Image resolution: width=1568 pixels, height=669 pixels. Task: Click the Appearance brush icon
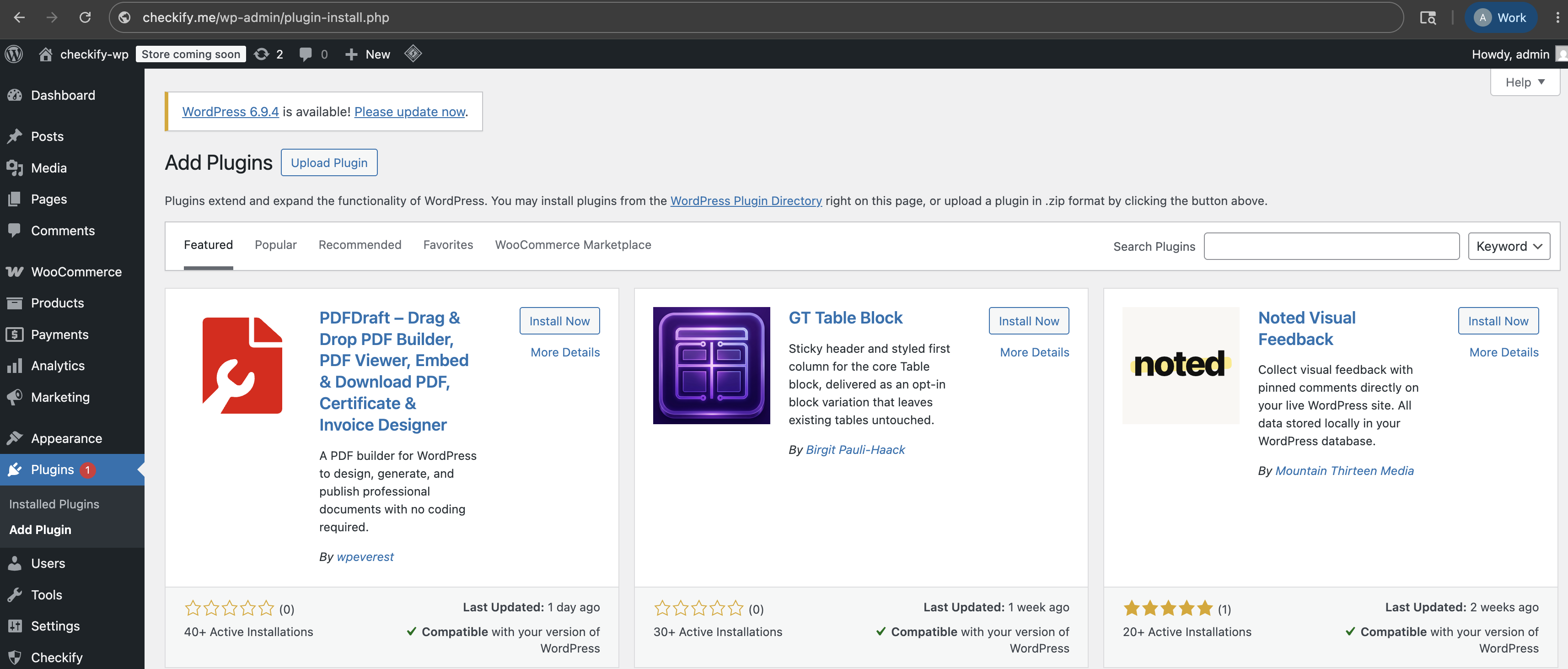[15, 437]
